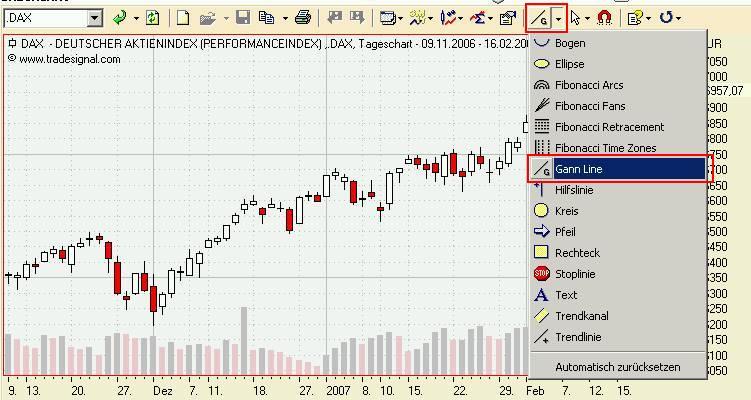Click the copy documents icon
The width and height of the screenshot is (751, 400).
click(x=267, y=18)
